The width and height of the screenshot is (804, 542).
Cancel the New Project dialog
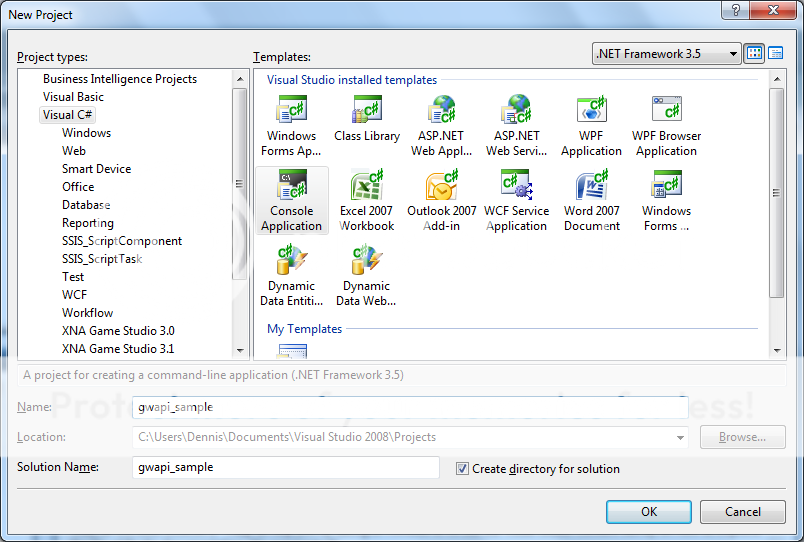(742, 512)
